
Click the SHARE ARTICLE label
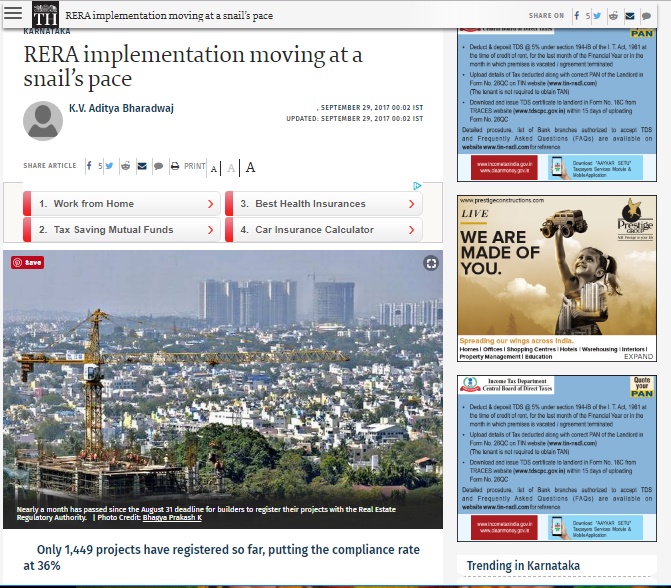click(50, 166)
